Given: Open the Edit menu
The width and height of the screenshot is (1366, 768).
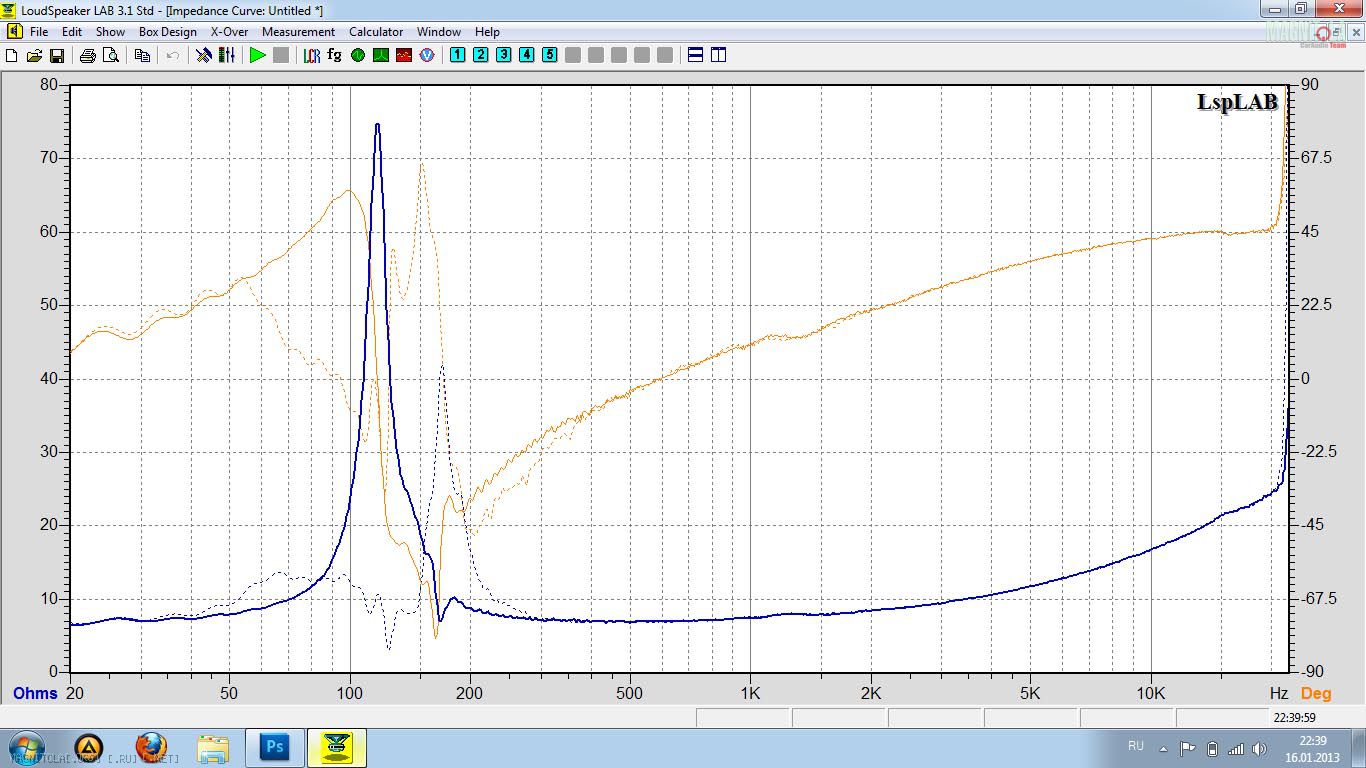Looking at the screenshot, I should point(72,32).
